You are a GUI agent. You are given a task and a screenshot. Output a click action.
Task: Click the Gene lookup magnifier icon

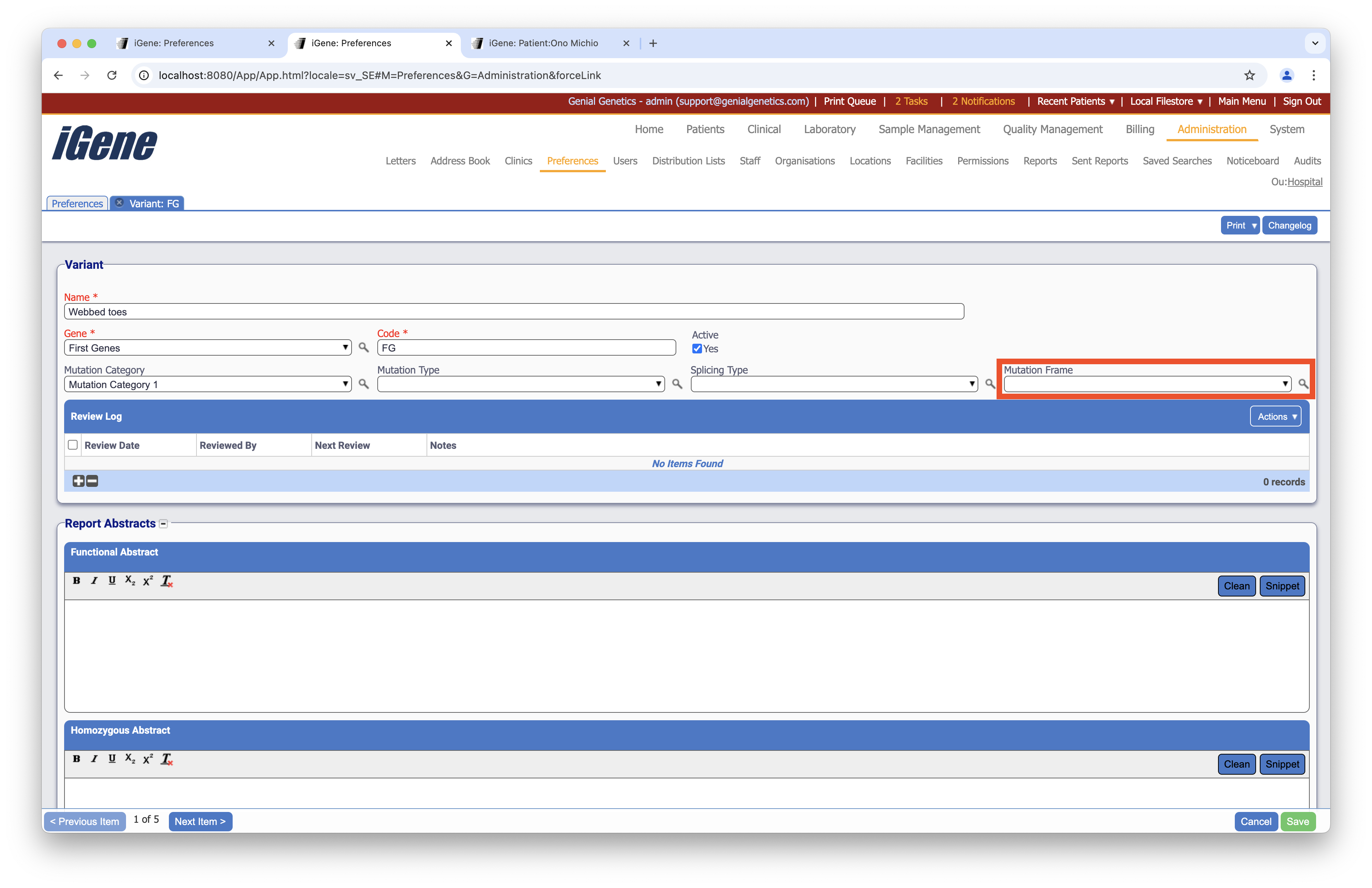coord(363,347)
